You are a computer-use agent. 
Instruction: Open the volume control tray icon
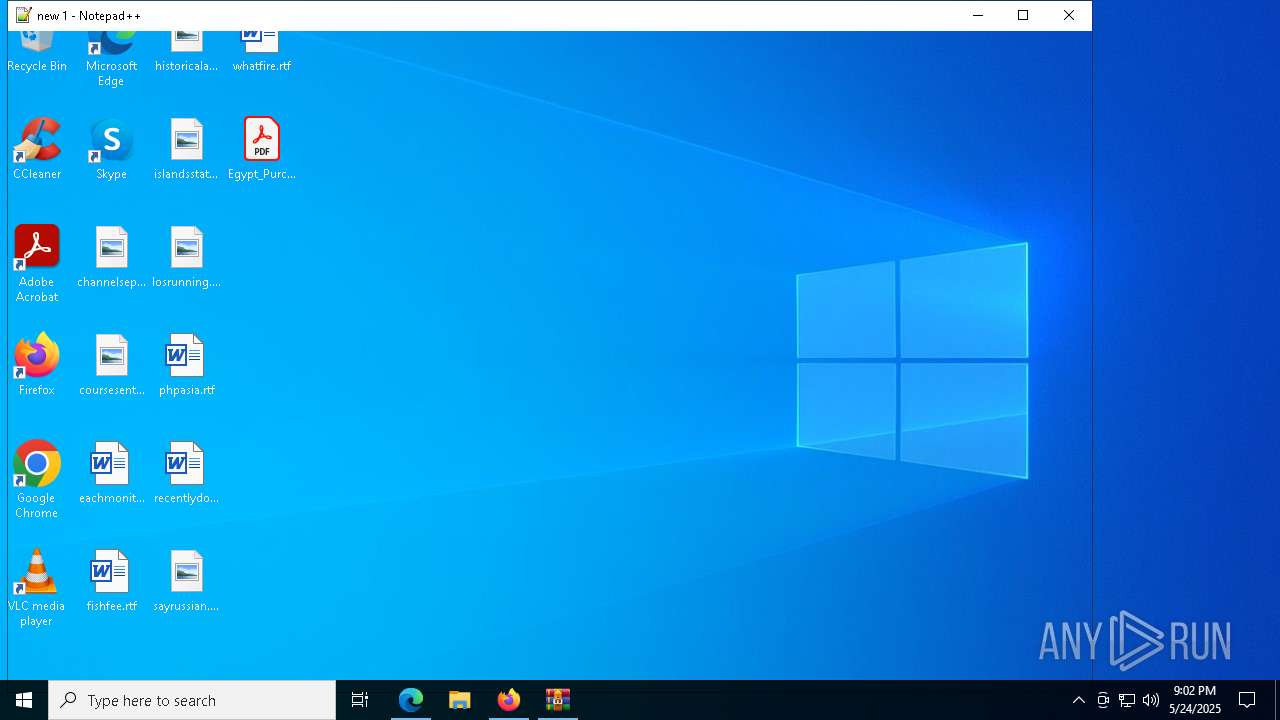click(1151, 700)
